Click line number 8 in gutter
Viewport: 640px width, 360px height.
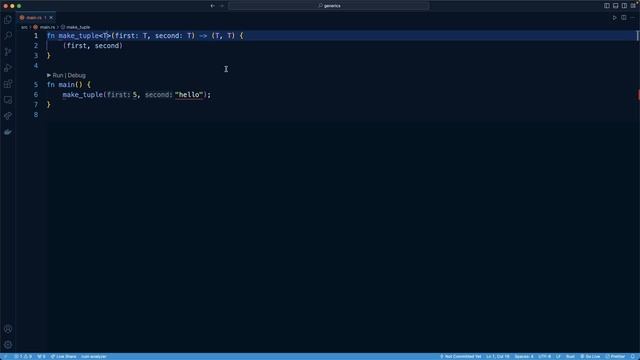[x=36, y=115]
